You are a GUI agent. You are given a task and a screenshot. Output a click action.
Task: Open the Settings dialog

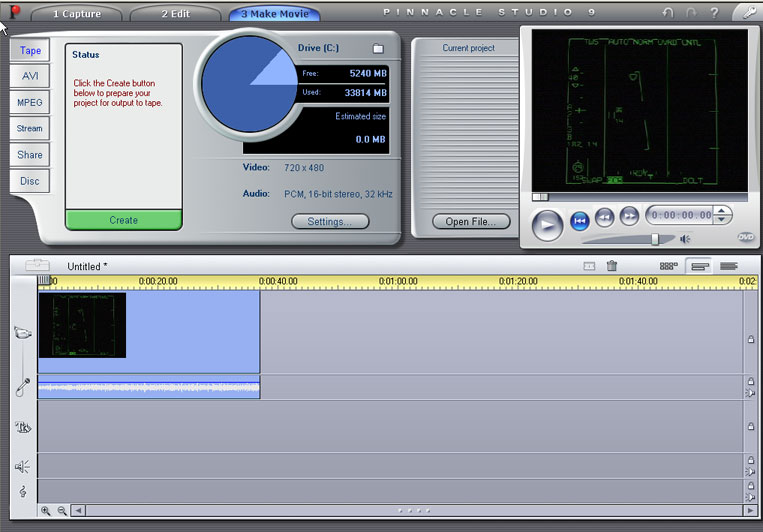pyautogui.click(x=330, y=222)
